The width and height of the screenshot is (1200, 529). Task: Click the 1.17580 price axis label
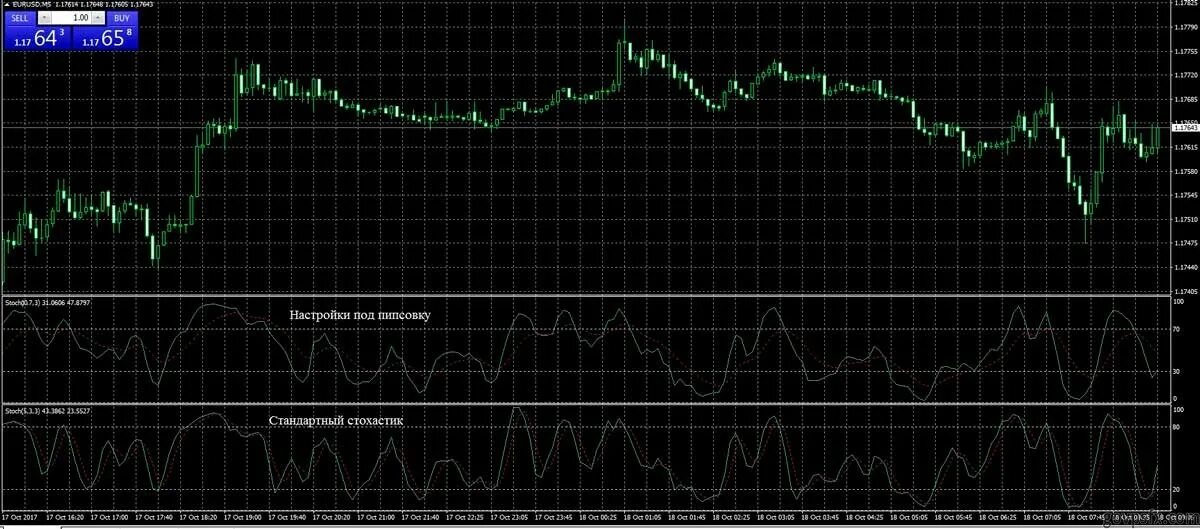1184,171
